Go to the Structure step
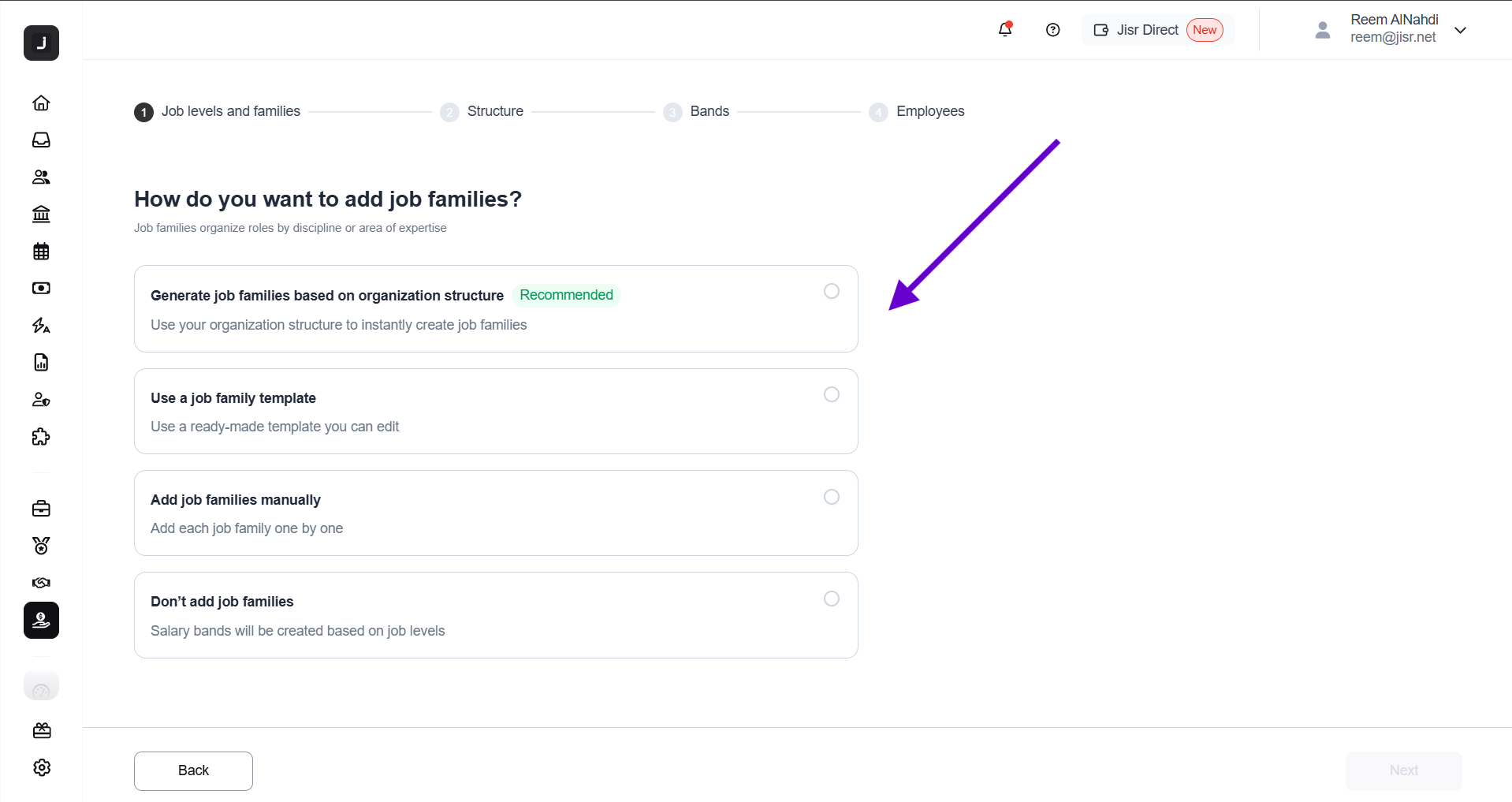This screenshot has width=1512, height=802. coord(494,111)
